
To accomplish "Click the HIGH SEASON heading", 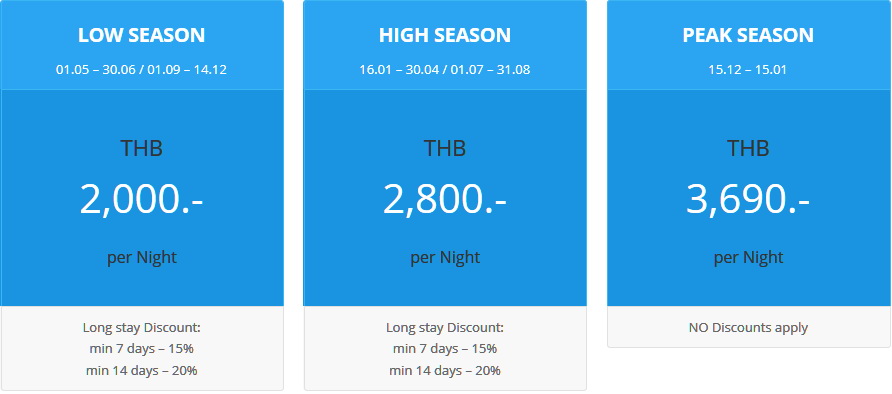I will [x=445, y=35].
